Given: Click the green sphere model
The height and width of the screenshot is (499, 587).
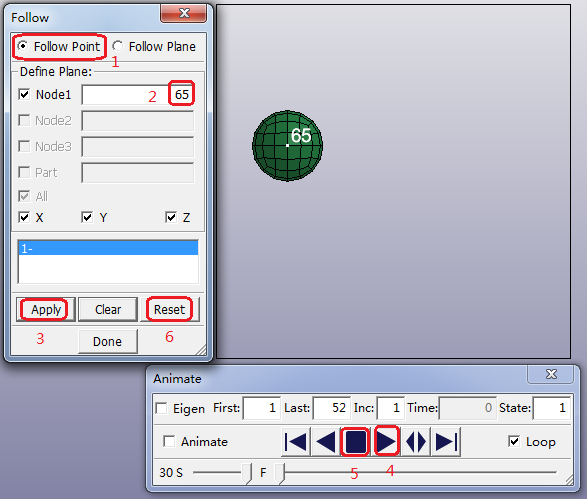Looking at the screenshot, I should click(287, 146).
